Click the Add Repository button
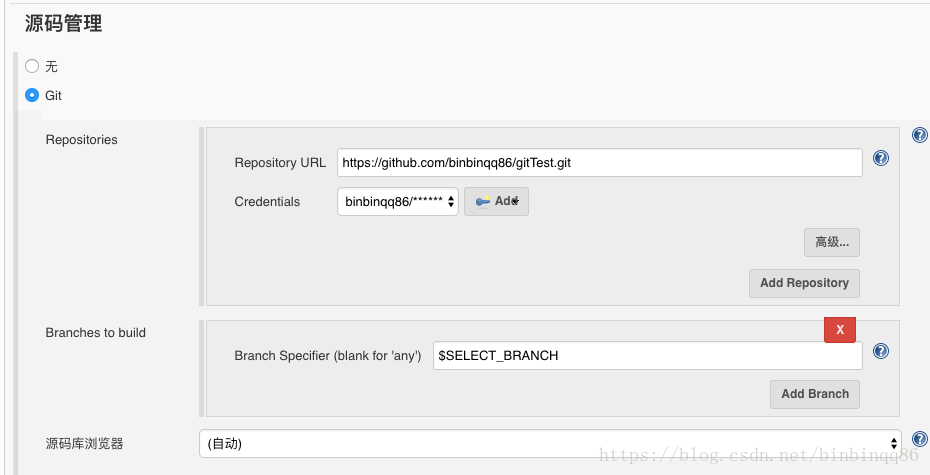Image resolution: width=930 pixels, height=475 pixels. pos(804,283)
